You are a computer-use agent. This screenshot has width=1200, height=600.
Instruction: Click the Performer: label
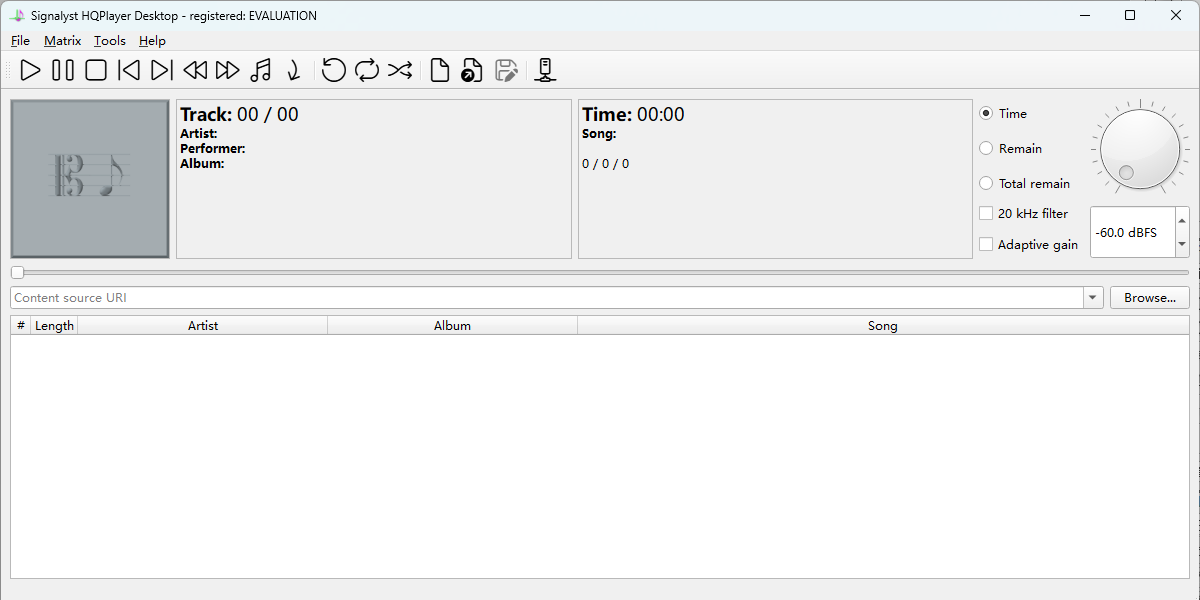(213, 149)
